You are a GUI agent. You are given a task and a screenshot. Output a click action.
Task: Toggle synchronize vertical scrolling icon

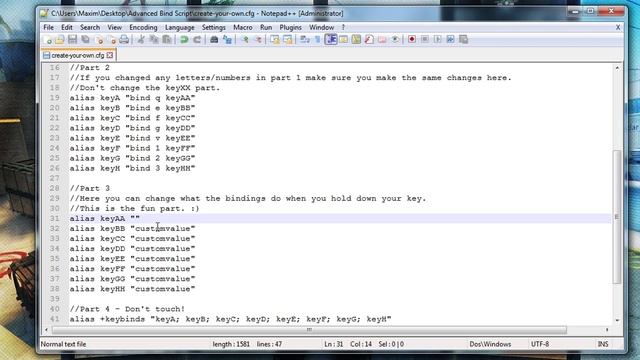tap(275, 40)
